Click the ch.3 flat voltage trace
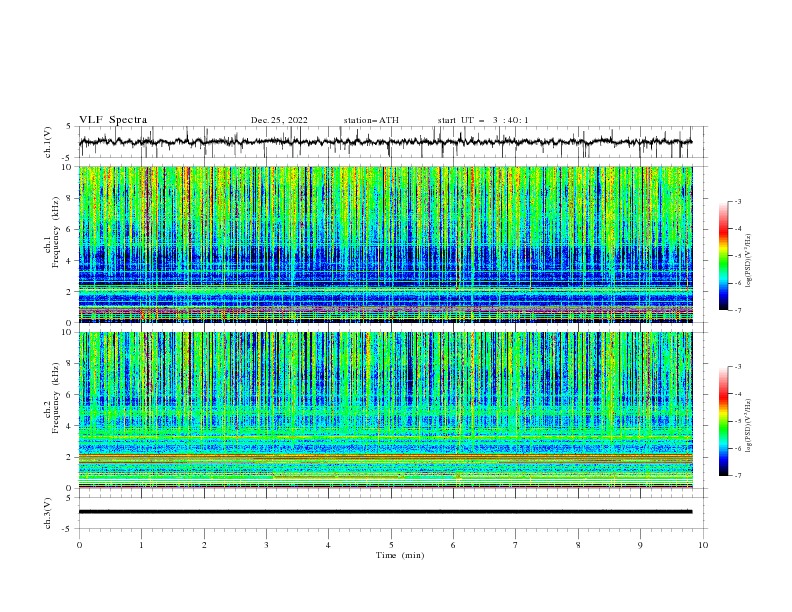The width and height of the screenshot is (792, 612). 385,512
